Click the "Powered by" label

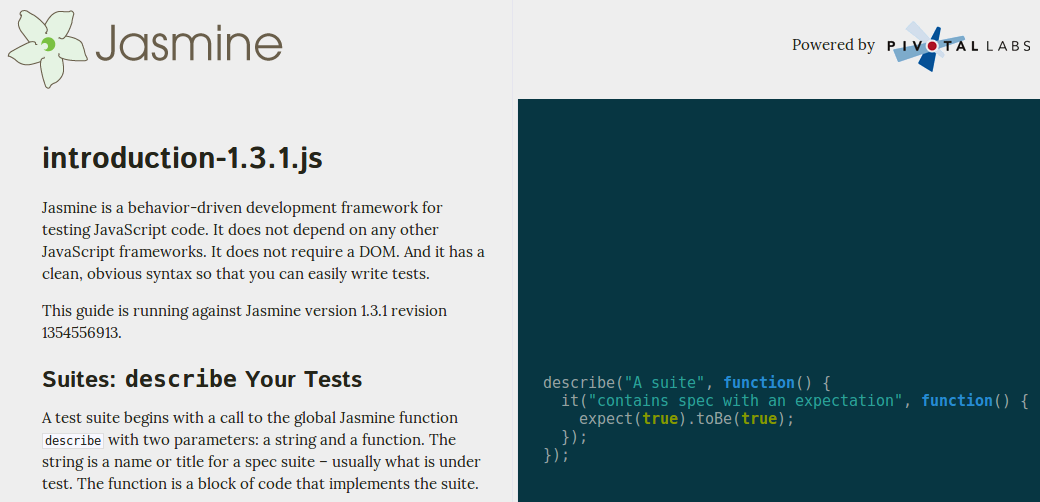pyautogui.click(x=833, y=45)
